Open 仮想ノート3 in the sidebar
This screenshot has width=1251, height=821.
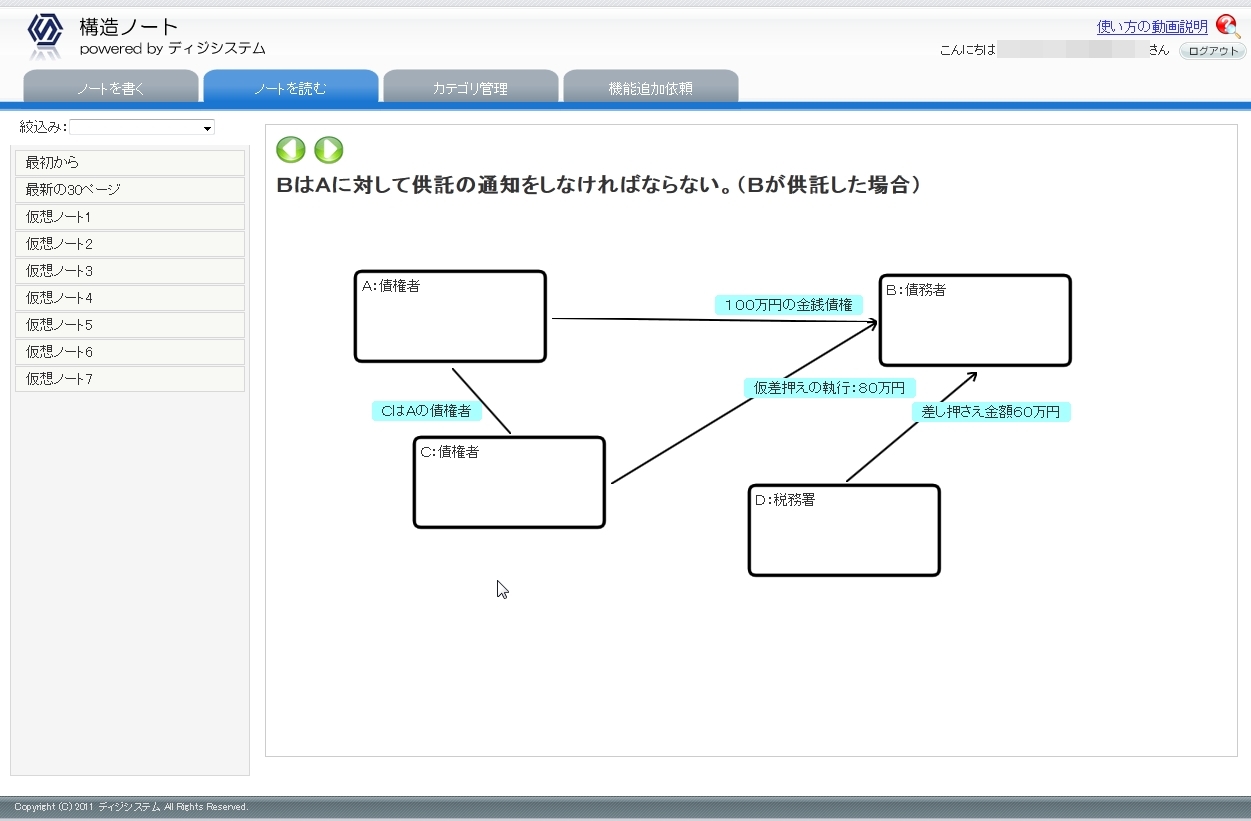pos(130,271)
